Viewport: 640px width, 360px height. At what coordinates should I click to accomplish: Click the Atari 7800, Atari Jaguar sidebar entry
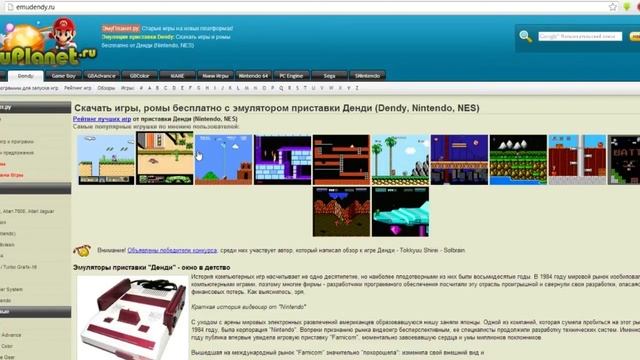[x=27, y=211]
